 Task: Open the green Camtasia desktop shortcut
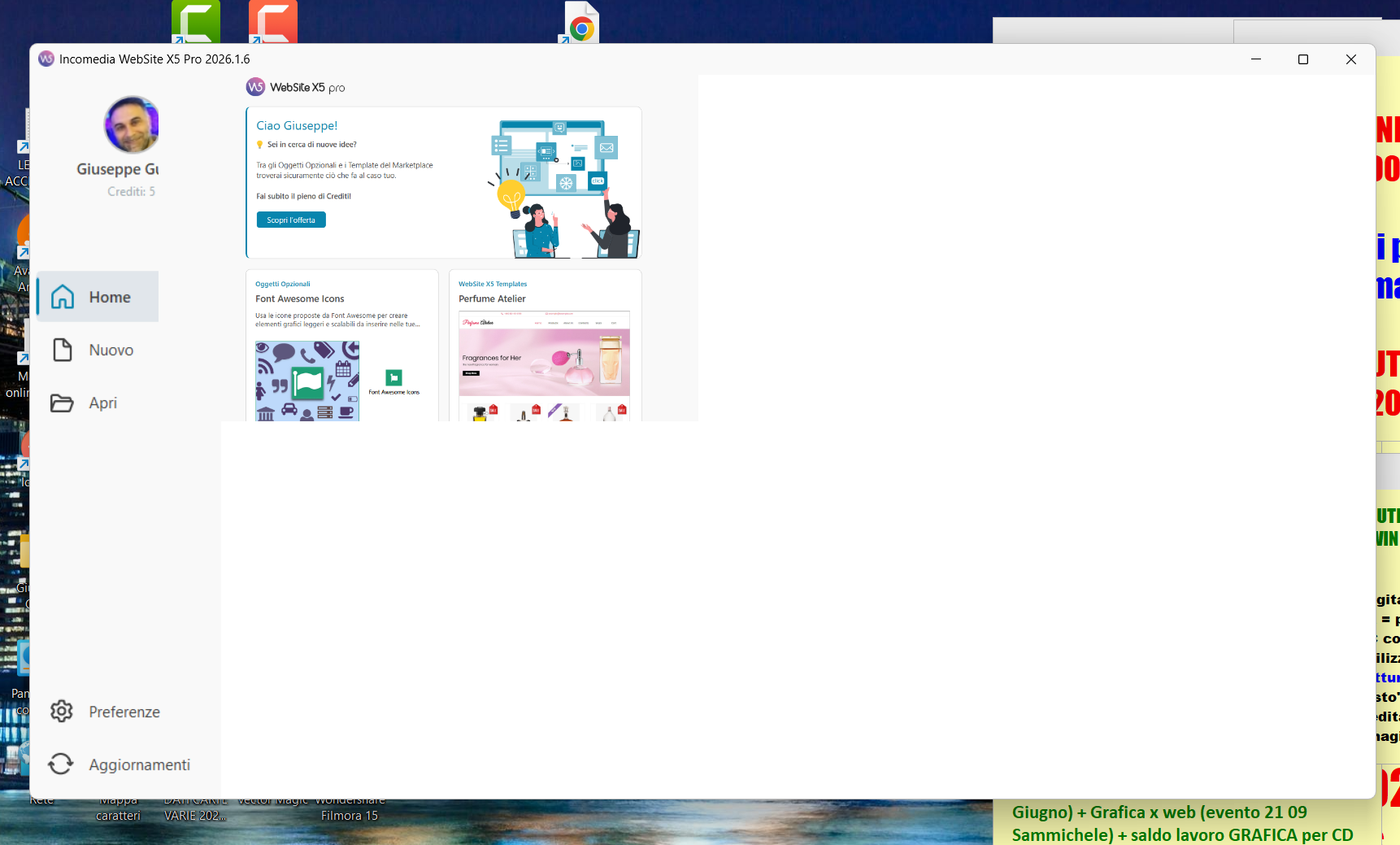pos(196,22)
